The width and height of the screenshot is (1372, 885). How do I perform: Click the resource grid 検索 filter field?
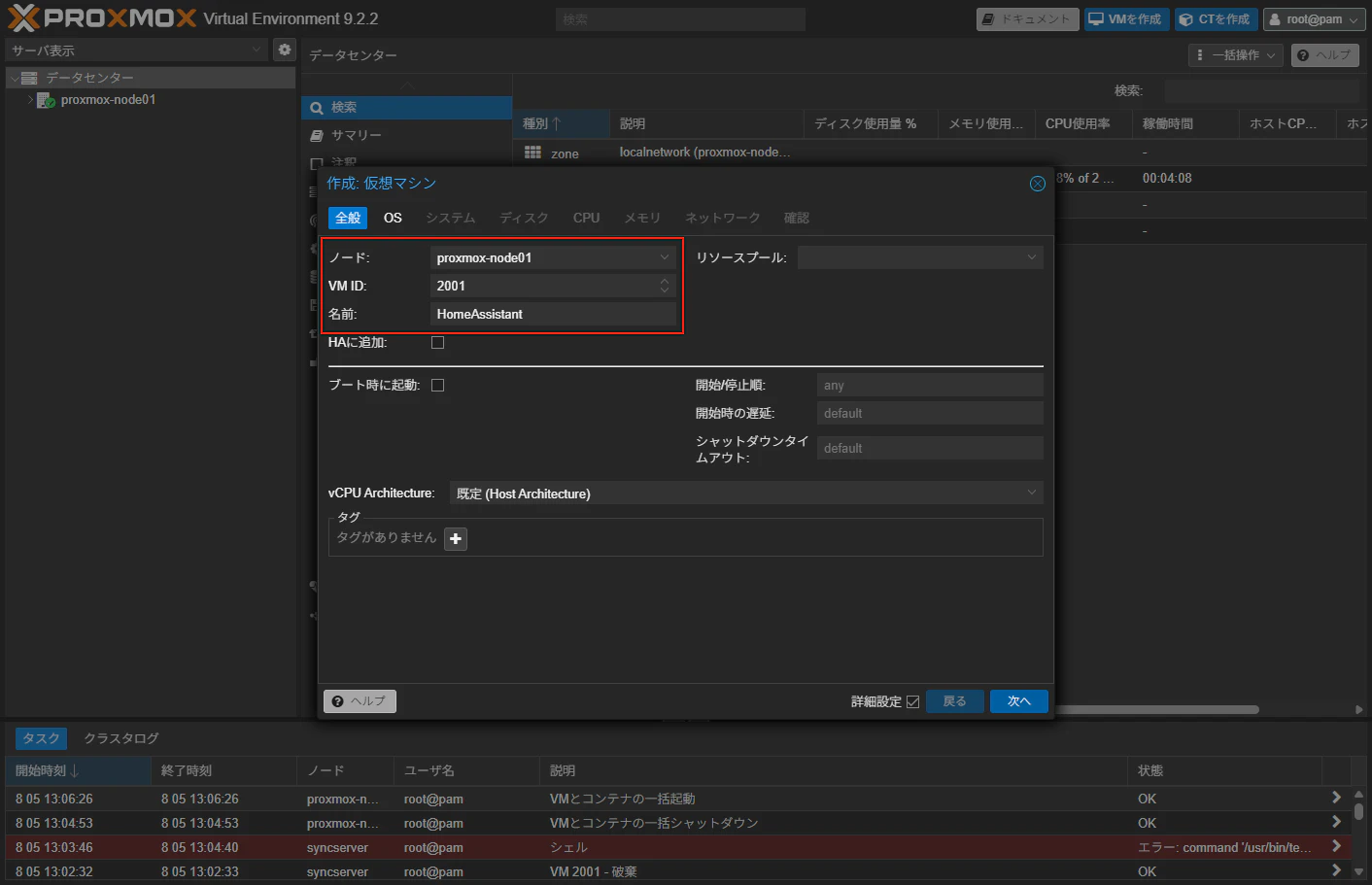point(1261,91)
